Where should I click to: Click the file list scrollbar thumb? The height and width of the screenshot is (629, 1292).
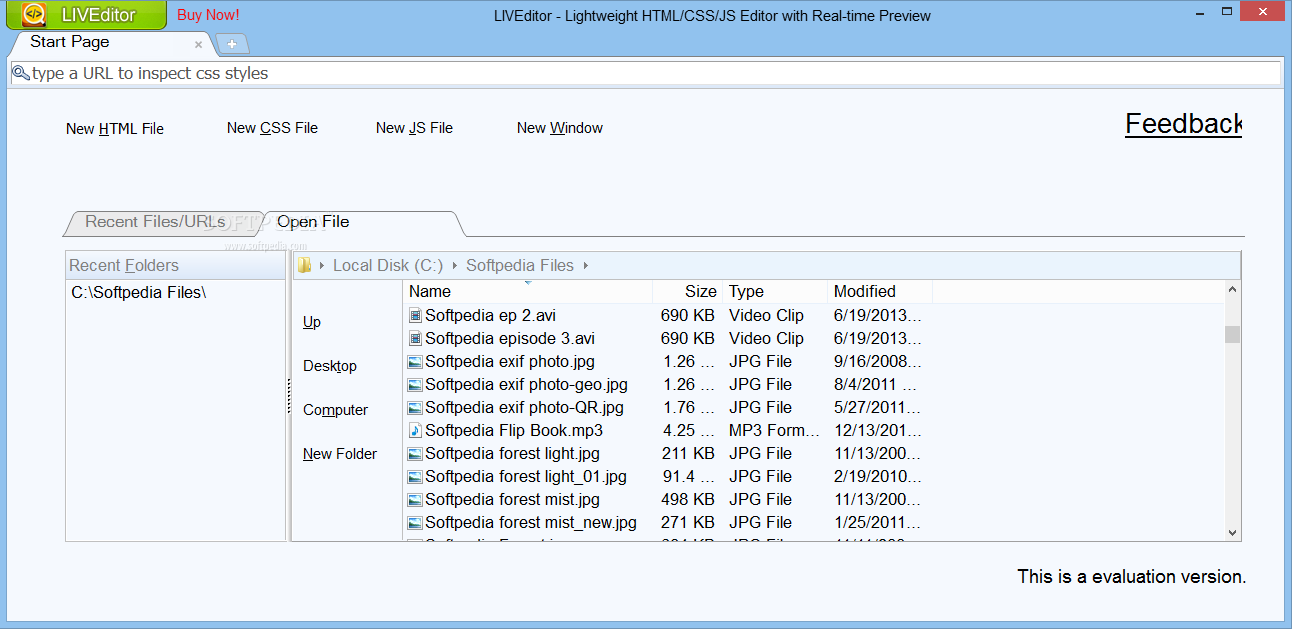coord(1232,334)
